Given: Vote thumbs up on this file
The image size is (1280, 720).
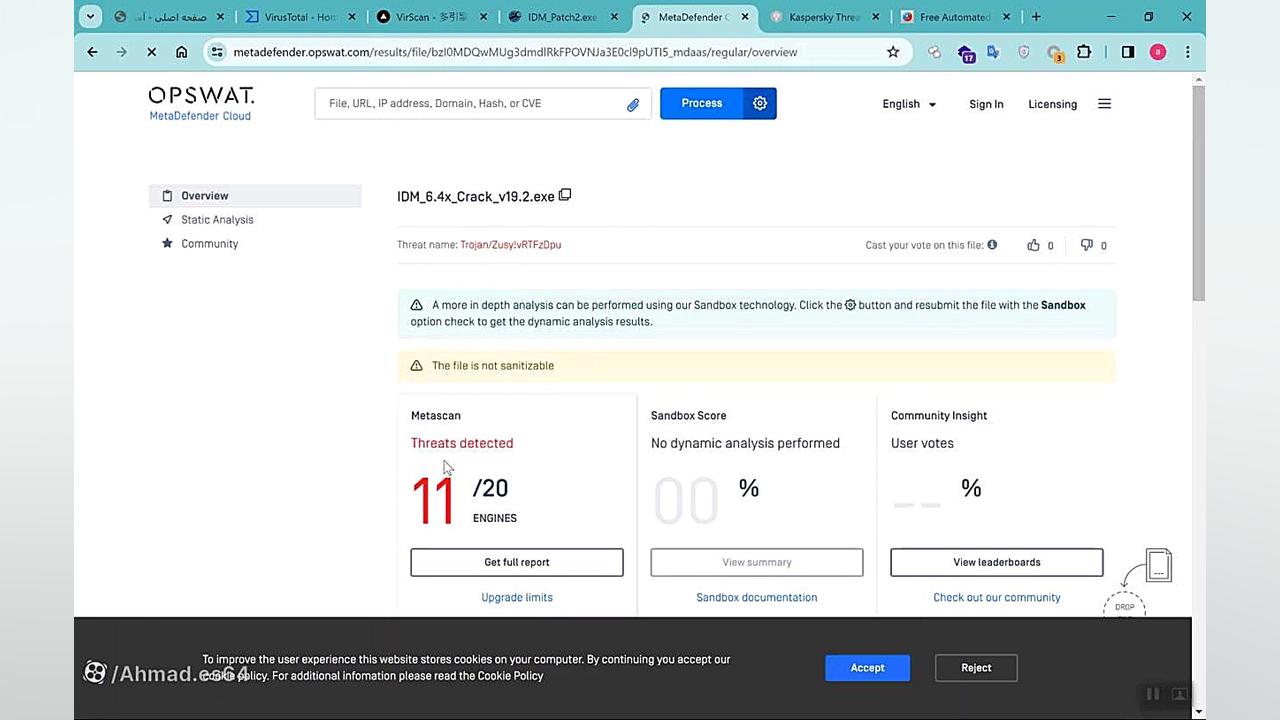Looking at the screenshot, I should 1033,245.
